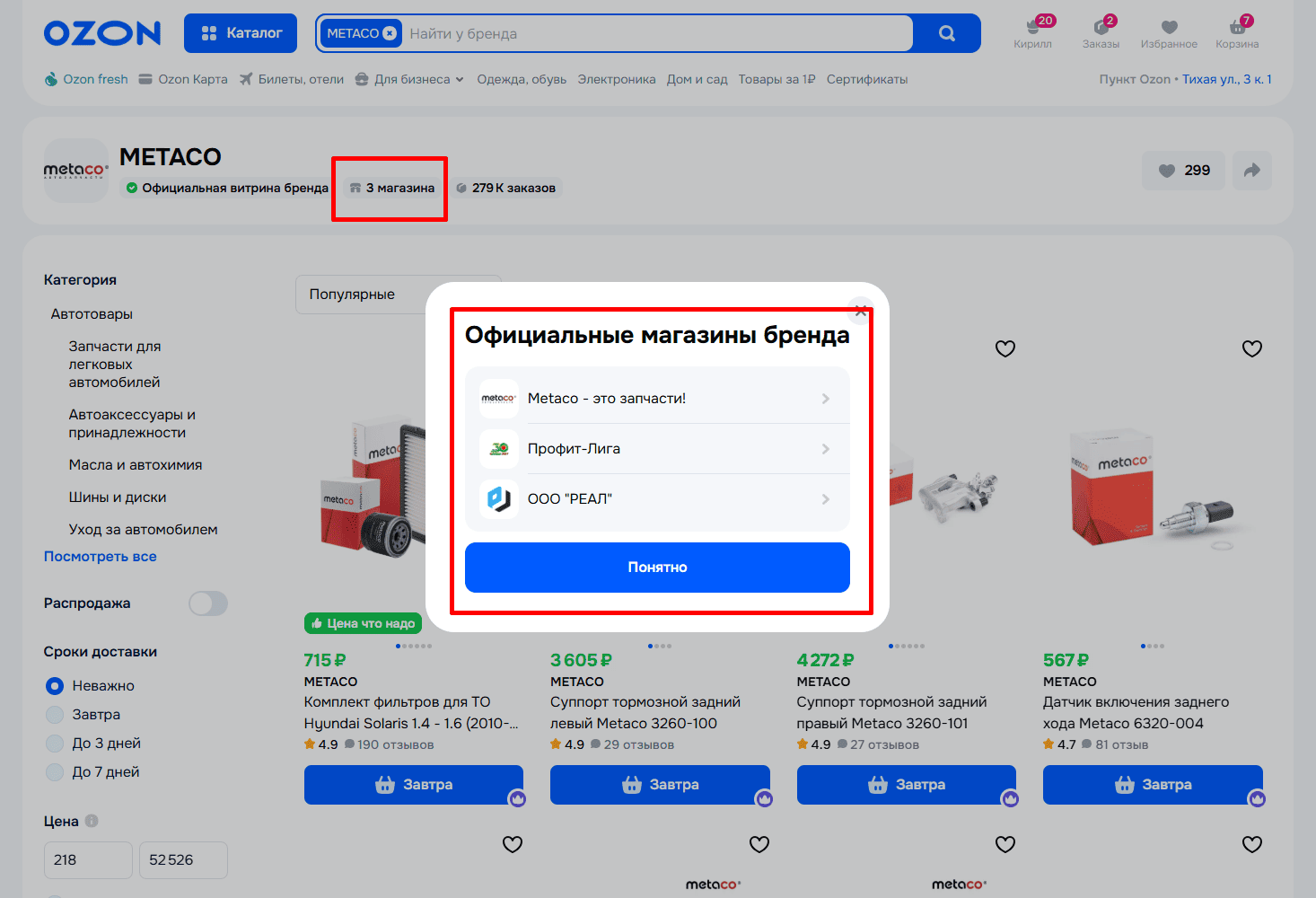Select the Неважно delivery radio

tap(55, 686)
